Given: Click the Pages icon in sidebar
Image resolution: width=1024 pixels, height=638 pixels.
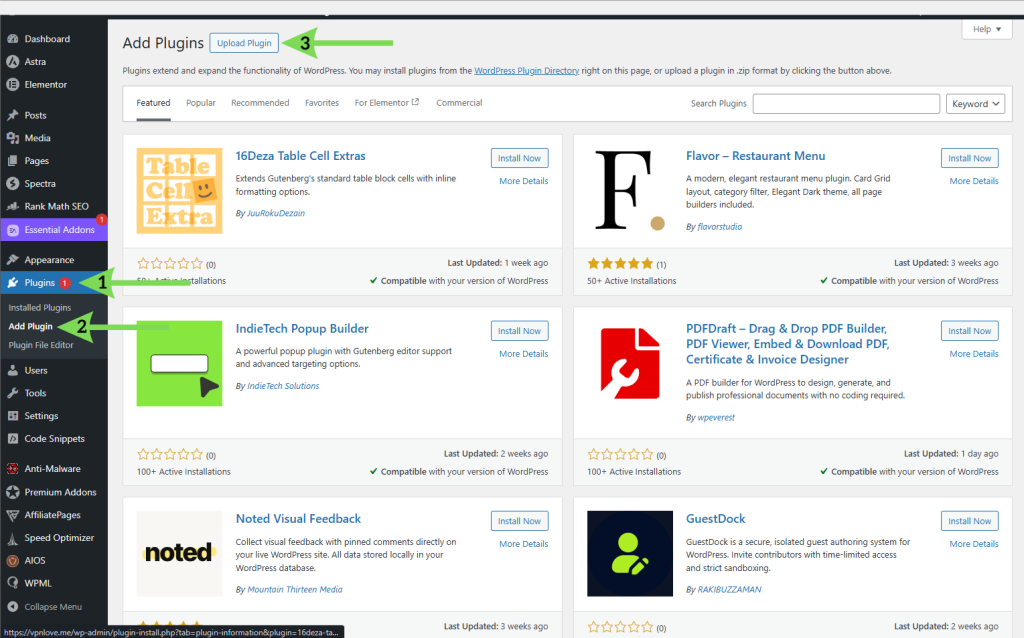Looking at the screenshot, I should coord(12,161).
